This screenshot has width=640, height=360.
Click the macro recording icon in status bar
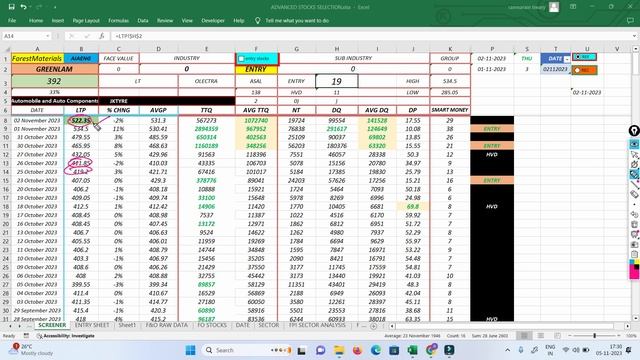click(26, 336)
